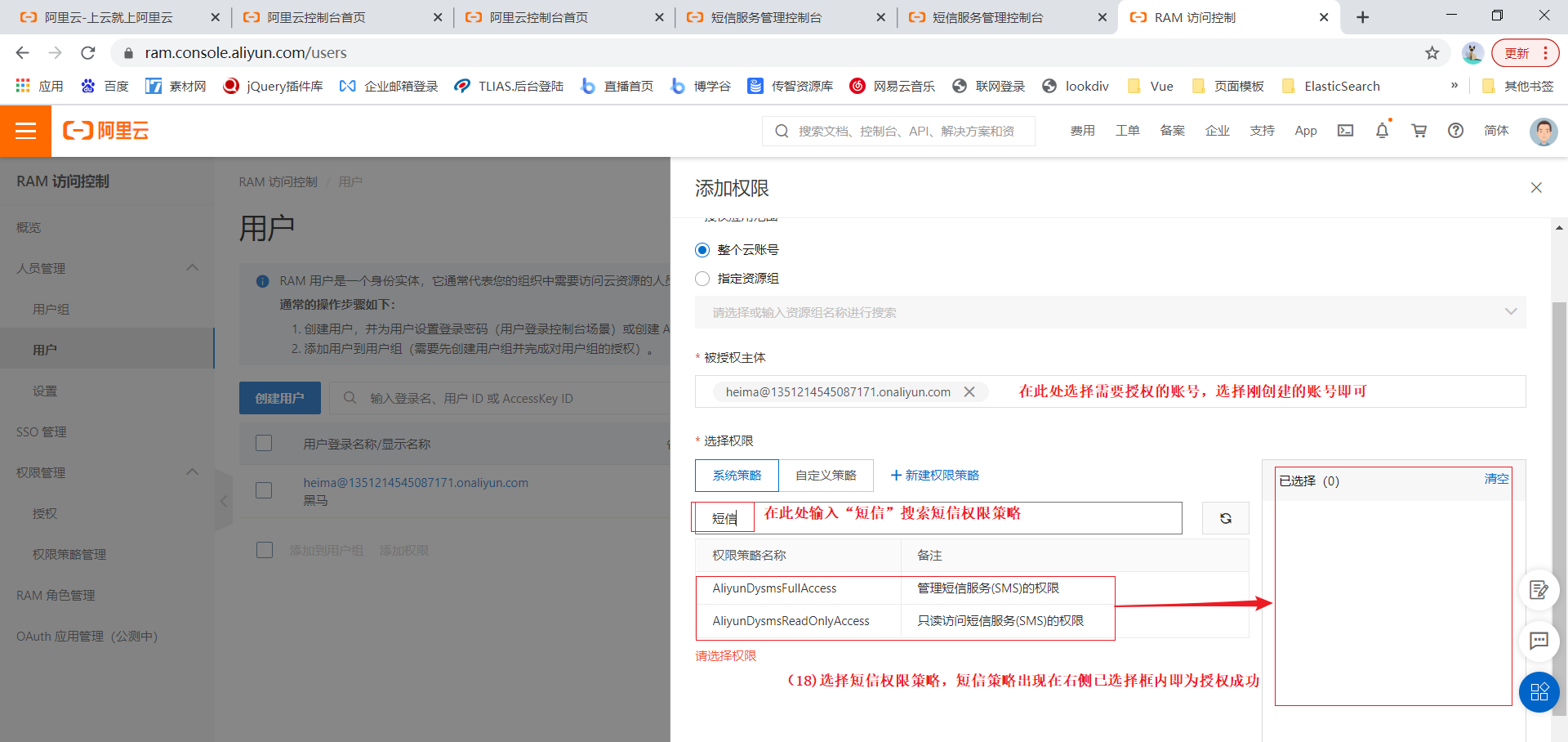Screen dimensions: 1568x742
Task: Open the 网易云音乐 bookmark
Action: 892,86
